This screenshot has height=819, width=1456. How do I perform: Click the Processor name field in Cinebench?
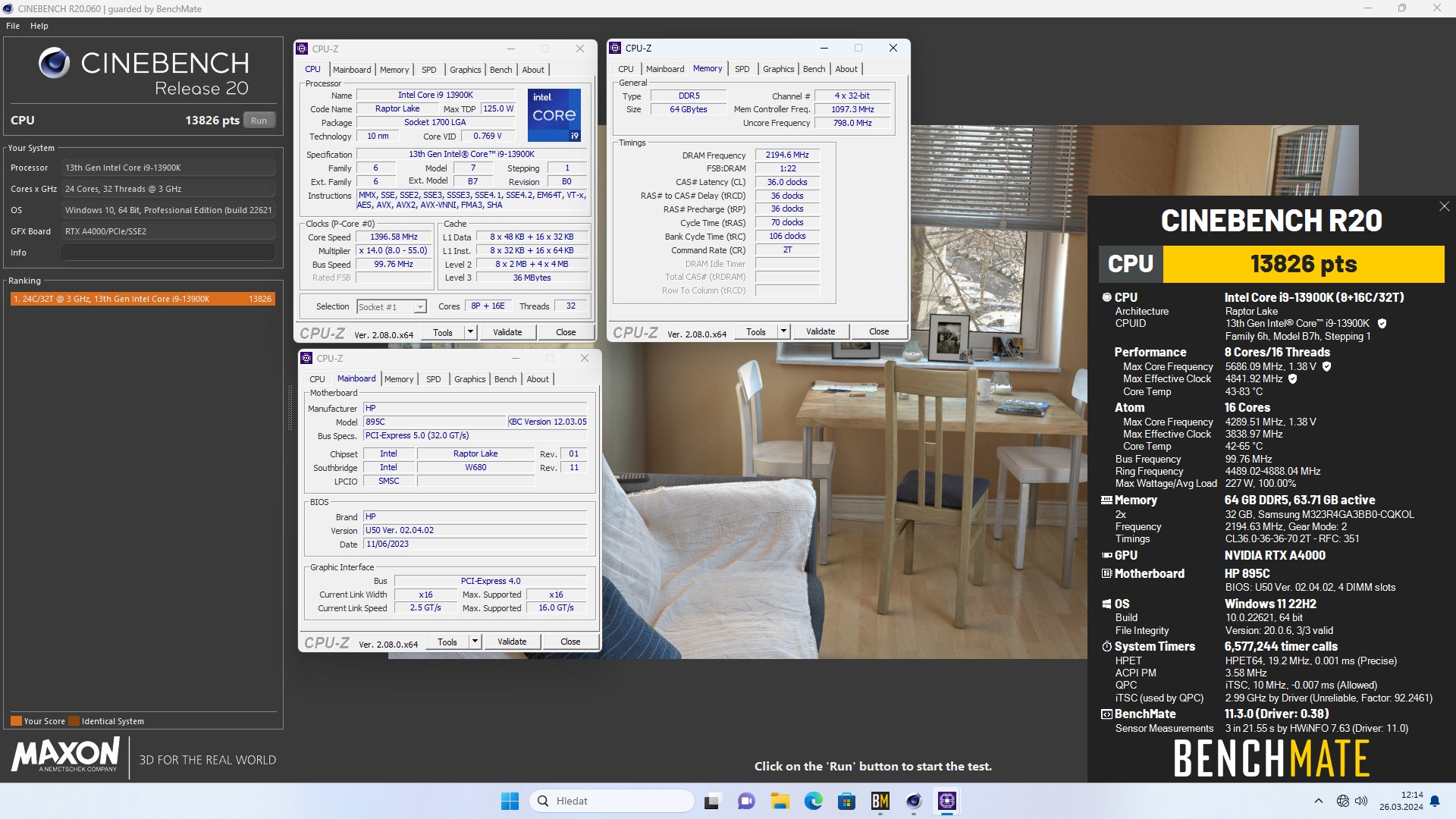tap(168, 168)
